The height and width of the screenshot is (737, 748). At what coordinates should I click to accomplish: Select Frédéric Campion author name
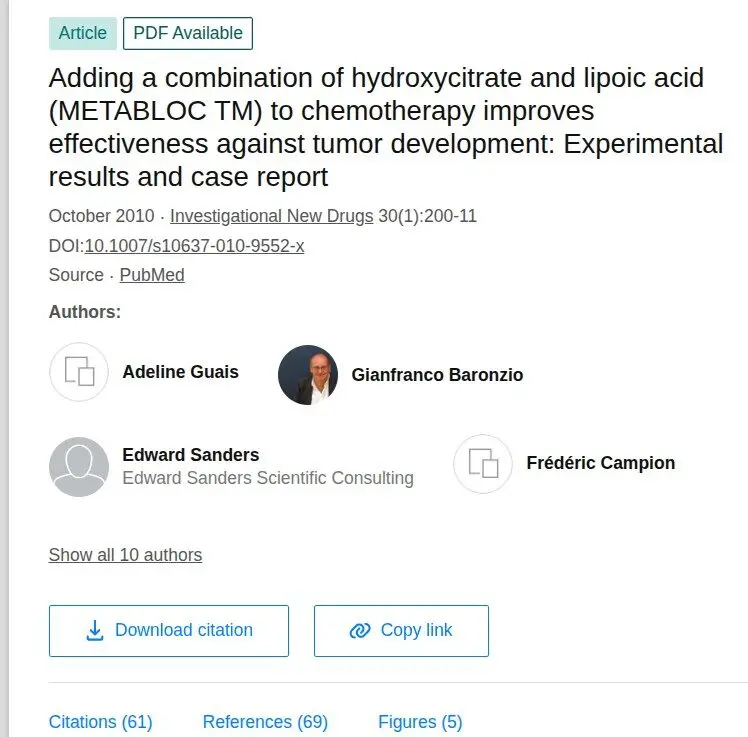click(x=601, y=463)
